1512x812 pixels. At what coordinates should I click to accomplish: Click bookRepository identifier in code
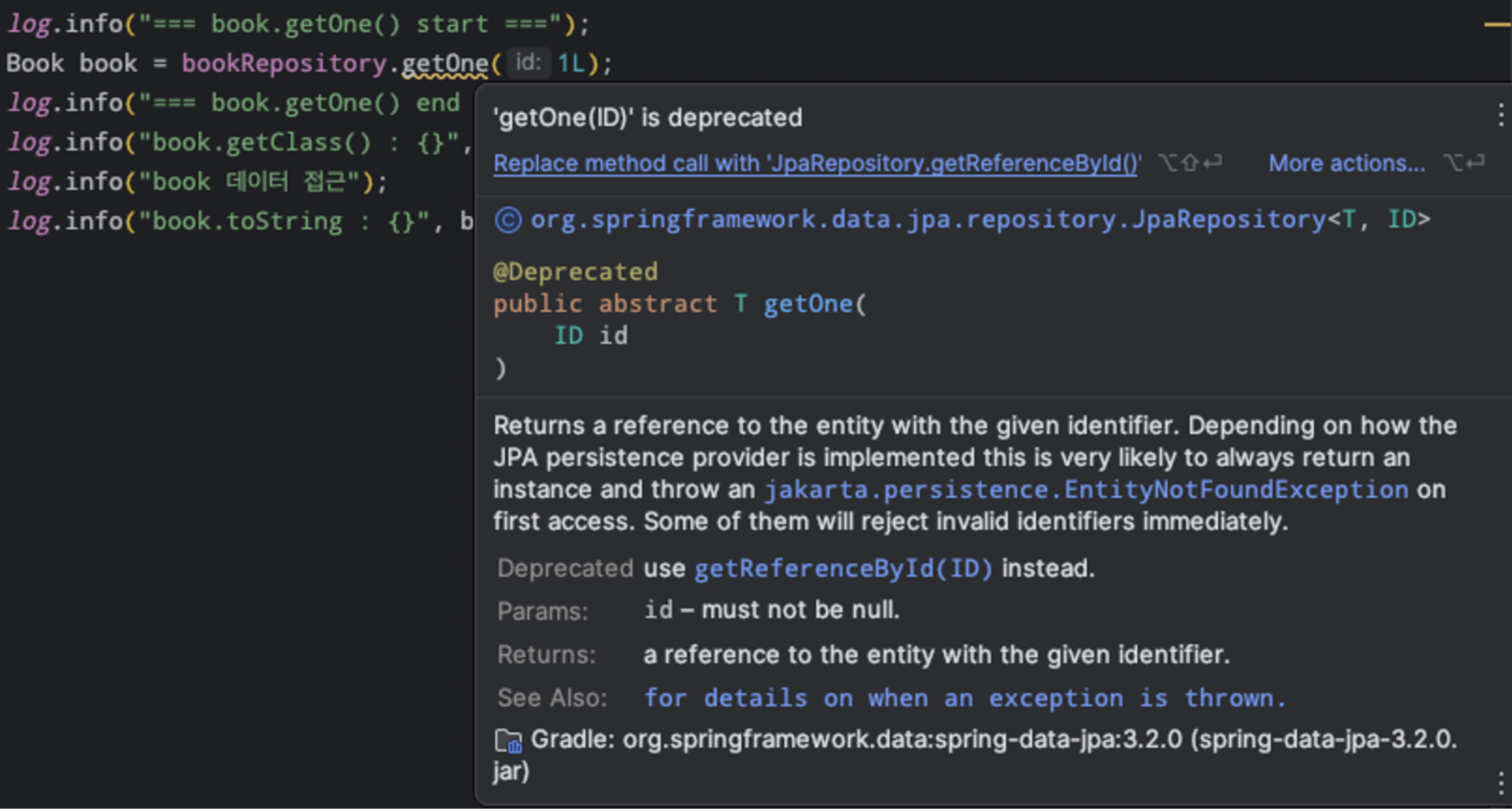[x=284, y=64]
